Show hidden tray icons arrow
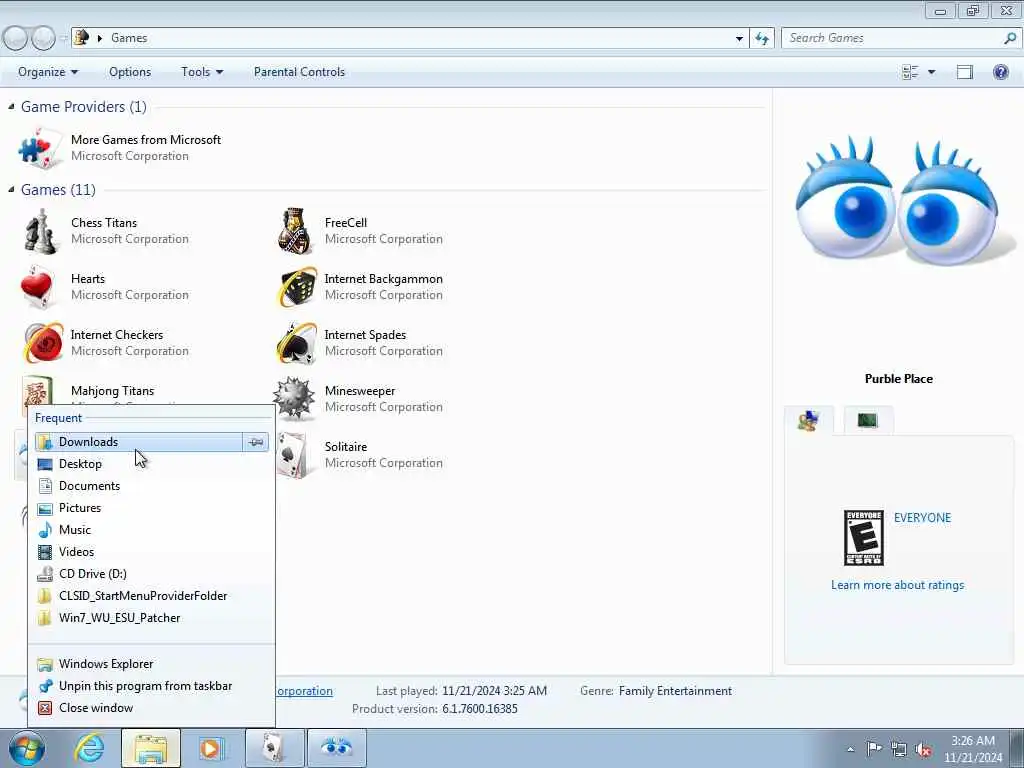This screenshot has width=1024, height=768. tap(850, 750)
